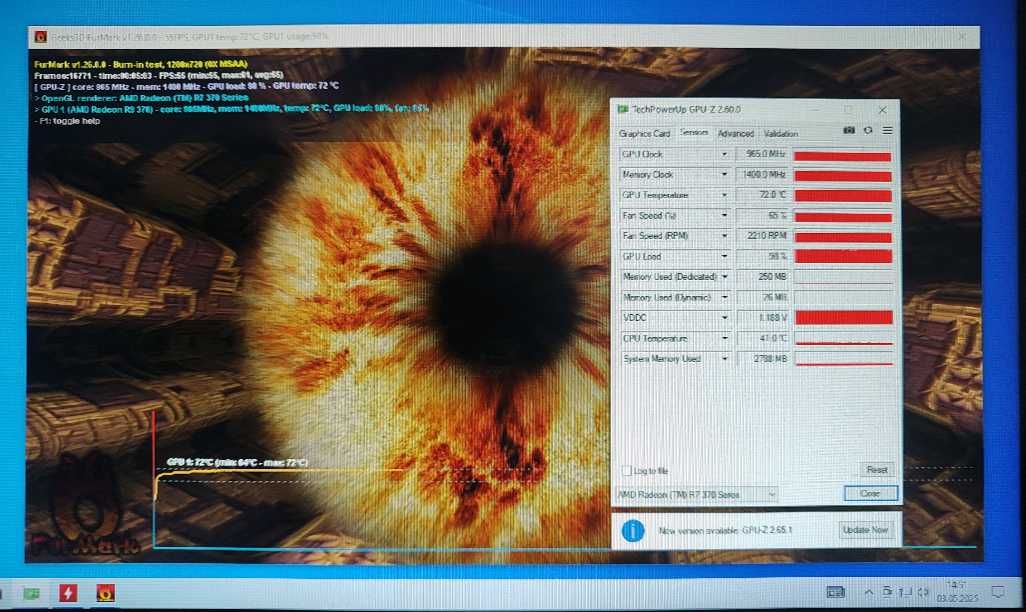The height and width of the screenshot is (612, 1026).
Task: Open the Validation tab
Action: 781,134
